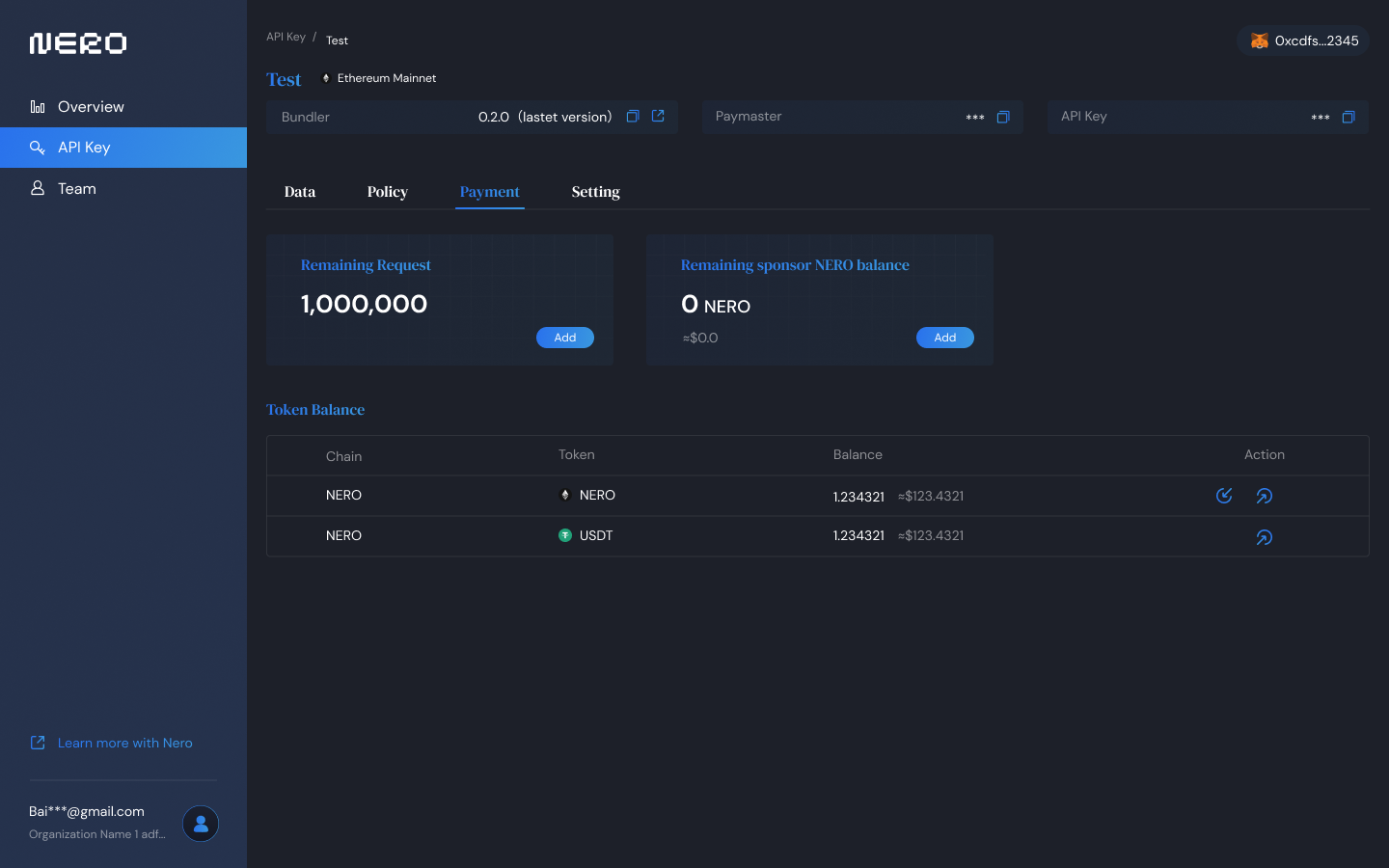Viewport: 1389px width, 868px height.
Task: Go to Overview in sidebar
Action: click(x=91, y=107)
